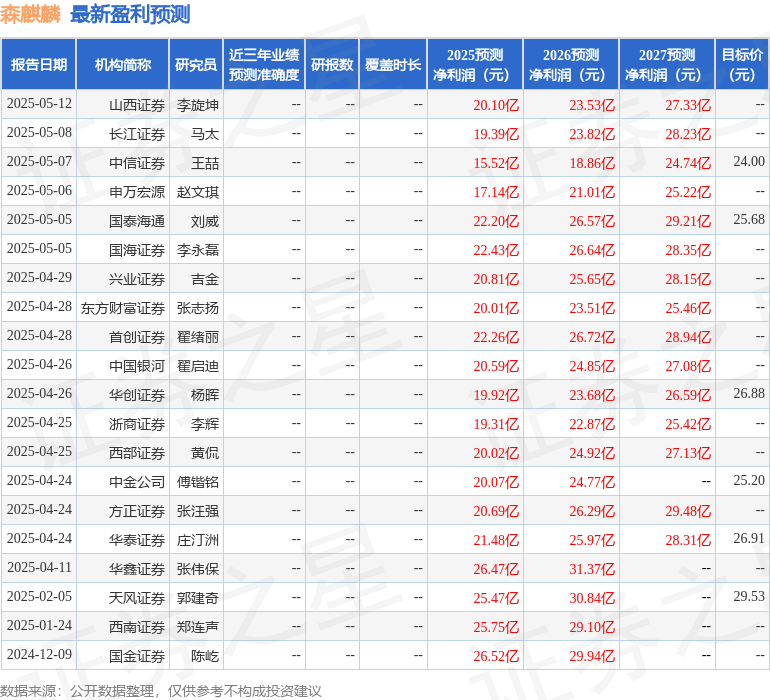Image resolution: width=770 pixels, height=700 pixels.
Task: Click researcher 翟启迪
Action: tap(198, 366)
